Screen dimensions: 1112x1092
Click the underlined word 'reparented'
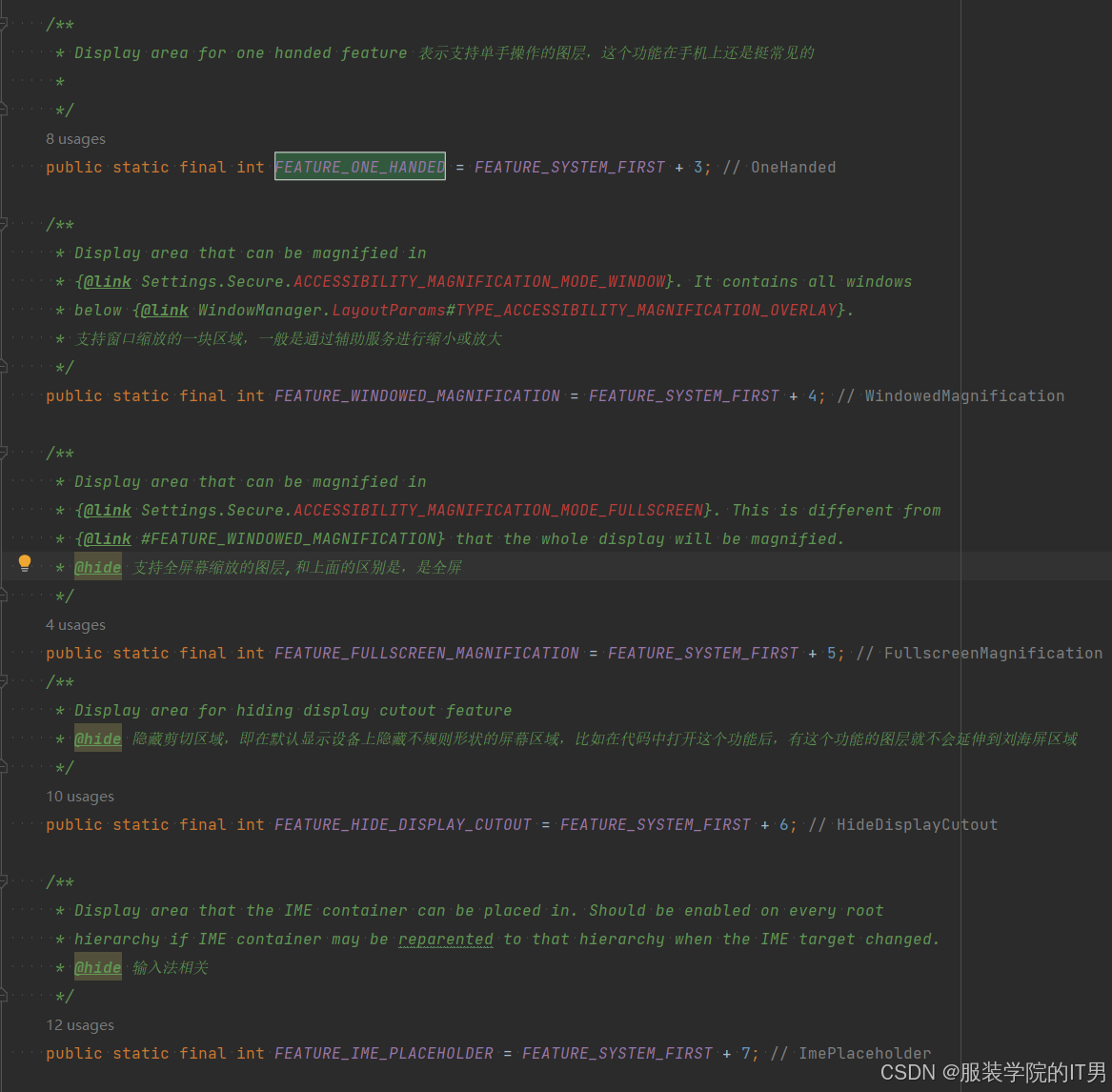[x=445, y=940]
